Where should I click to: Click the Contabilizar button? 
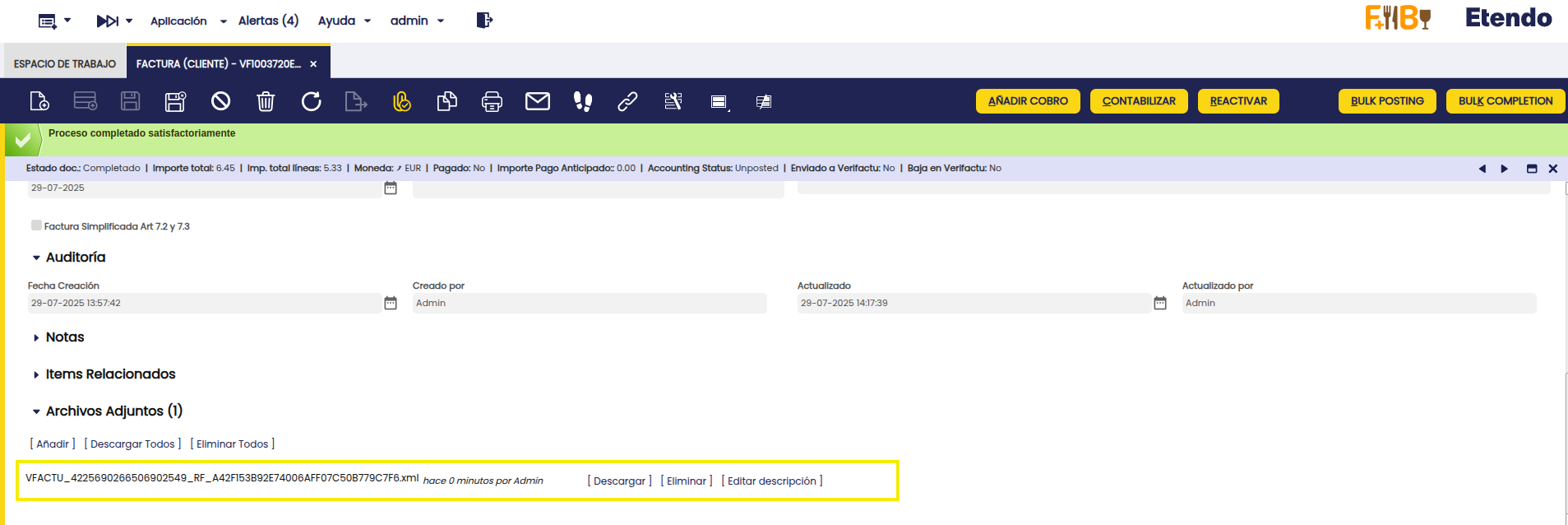pos(1139,101)
